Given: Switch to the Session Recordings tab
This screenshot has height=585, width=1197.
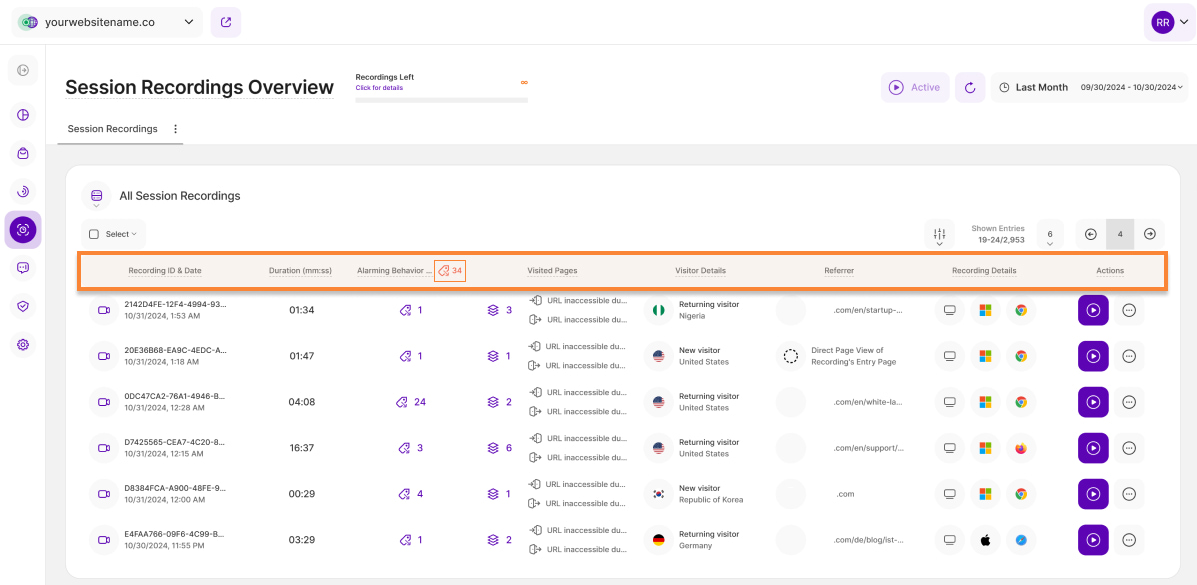Looking at the screenshot, I should pos(112,129).
